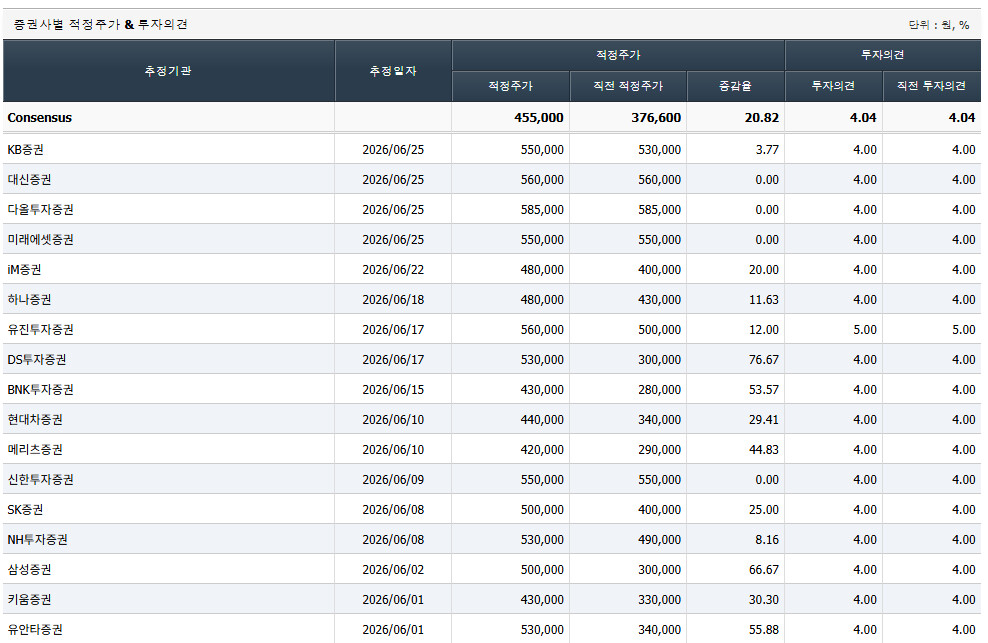Image resolution: width=988 pixels, height=643 pixels.
Task: Click Consensus target price 455,000
Action: [x=539, y=118]
